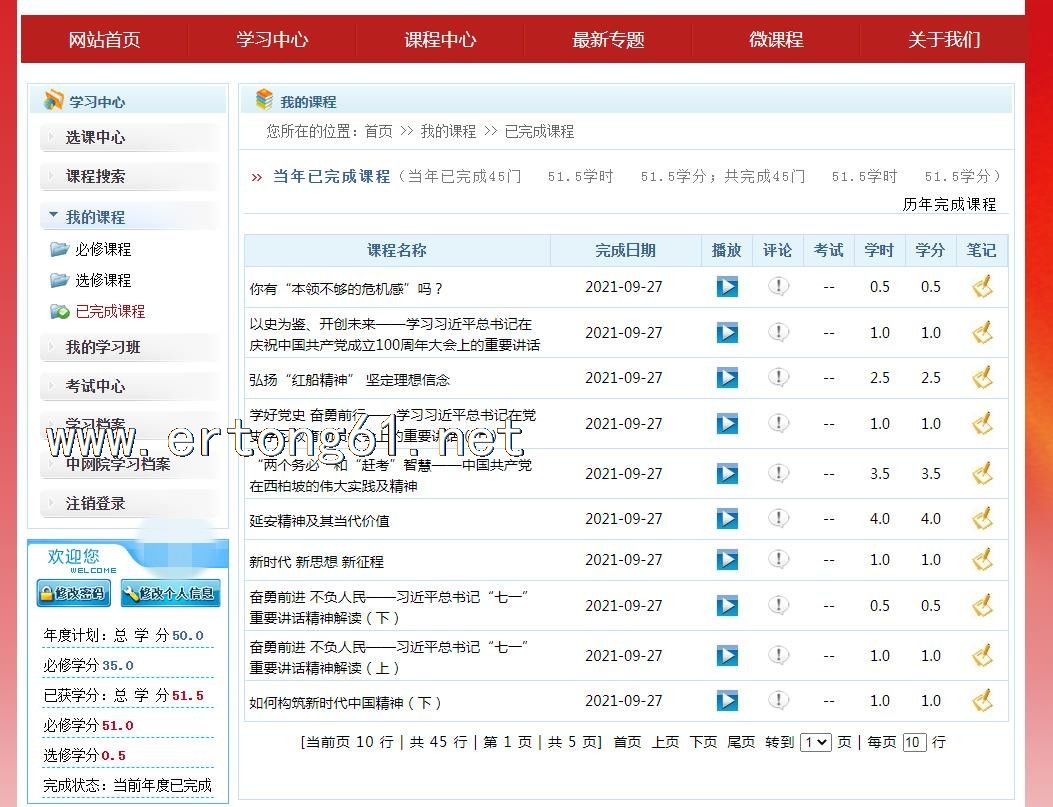Screen dimensions: 1053x807
Task: Open notes icon for 弘扬"红船精神" course
Action: coord(982,378)
